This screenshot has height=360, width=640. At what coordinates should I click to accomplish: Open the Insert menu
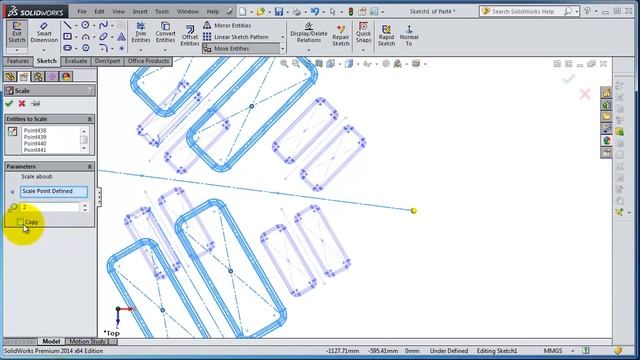(x=140, y=11)
